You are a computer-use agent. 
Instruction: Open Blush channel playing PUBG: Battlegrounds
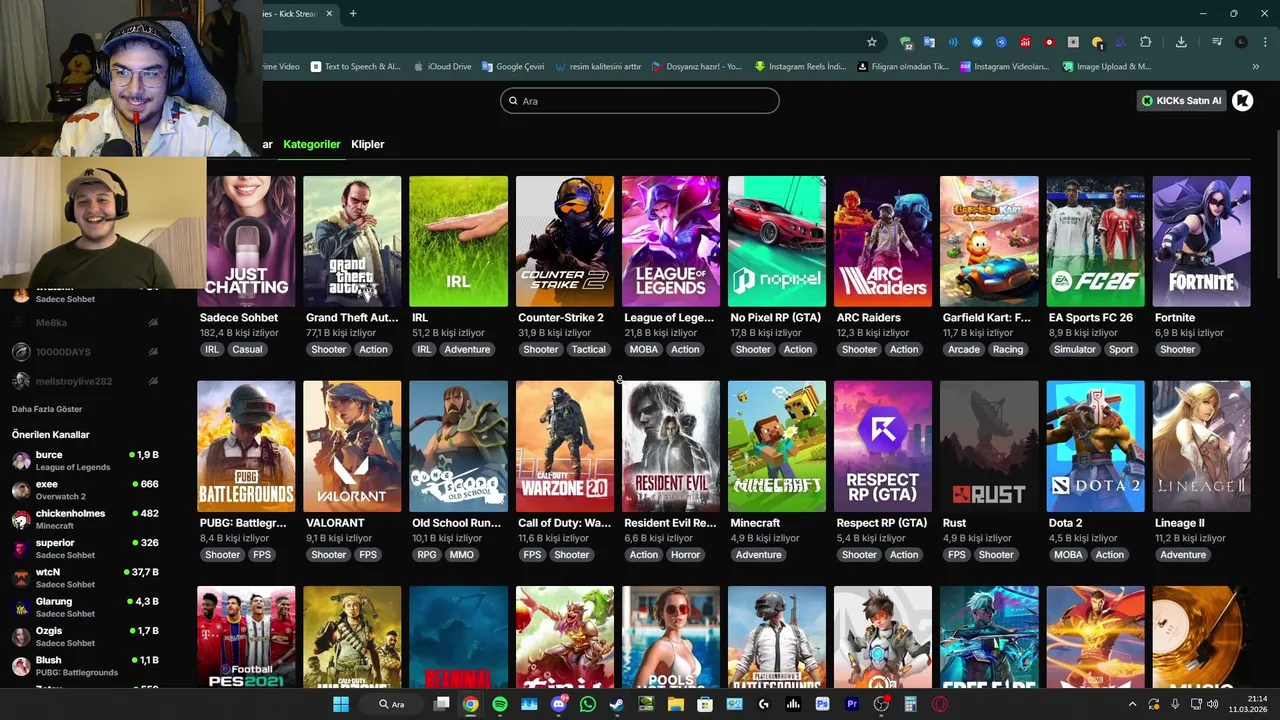85,666
